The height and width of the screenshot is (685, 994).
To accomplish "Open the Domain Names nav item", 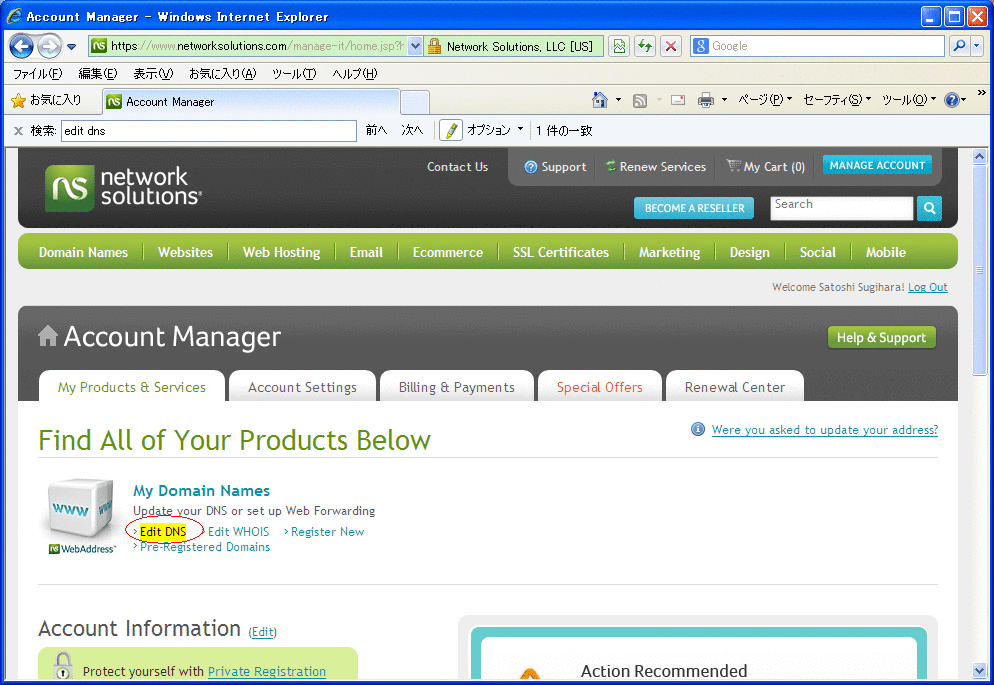I will point(83,252).
